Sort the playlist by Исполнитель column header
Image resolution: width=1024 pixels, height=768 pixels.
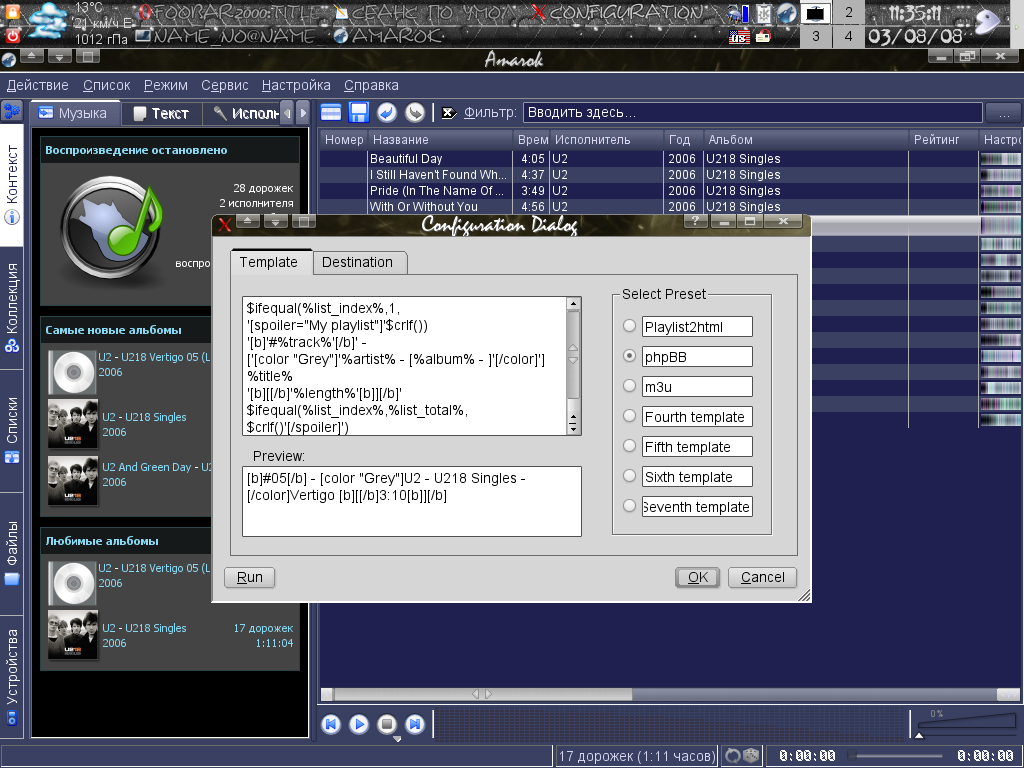point(607,139)
